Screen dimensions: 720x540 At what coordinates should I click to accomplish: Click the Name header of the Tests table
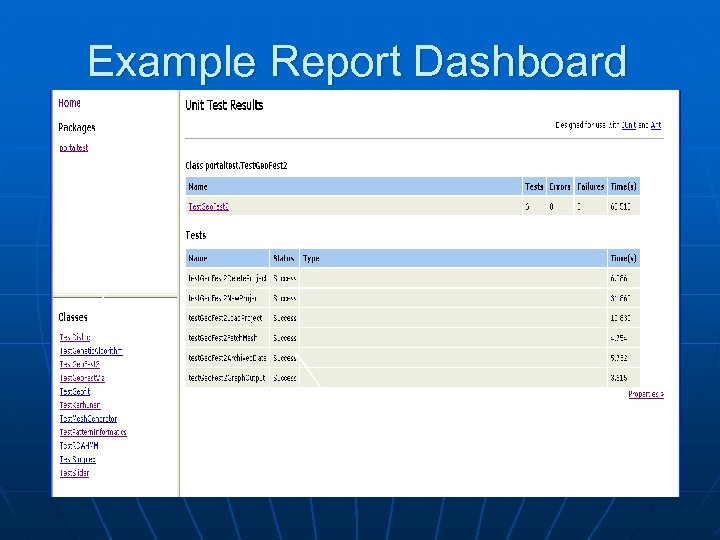click(x=227, y=258)
